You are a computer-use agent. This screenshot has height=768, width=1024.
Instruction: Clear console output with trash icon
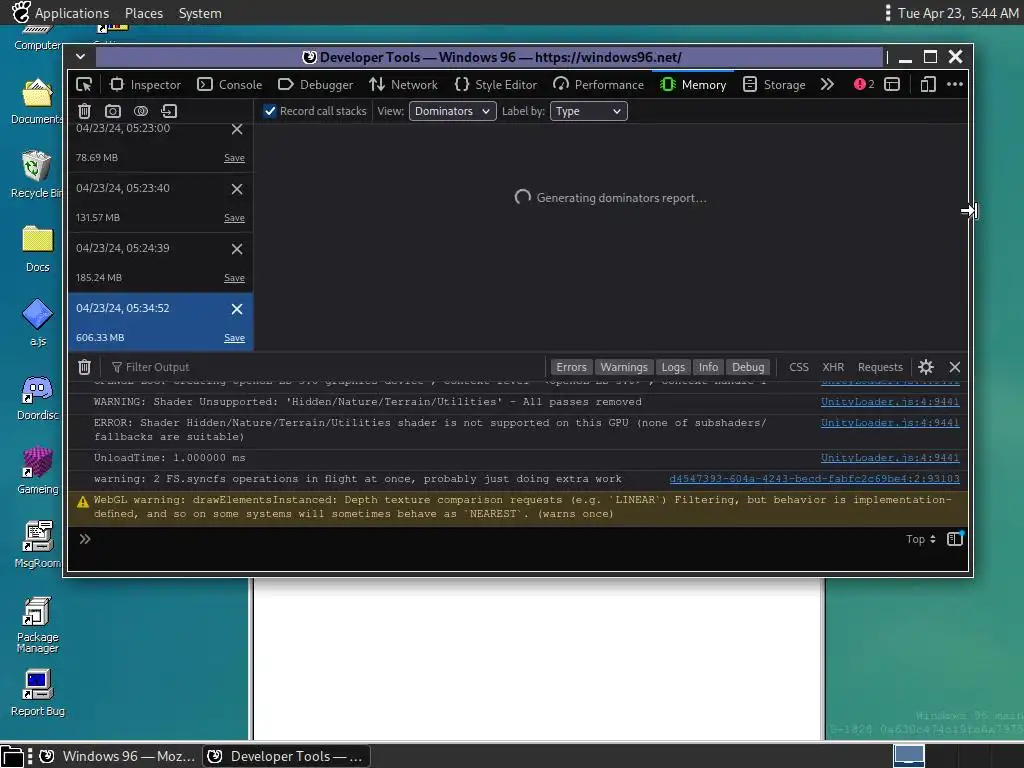84,367
